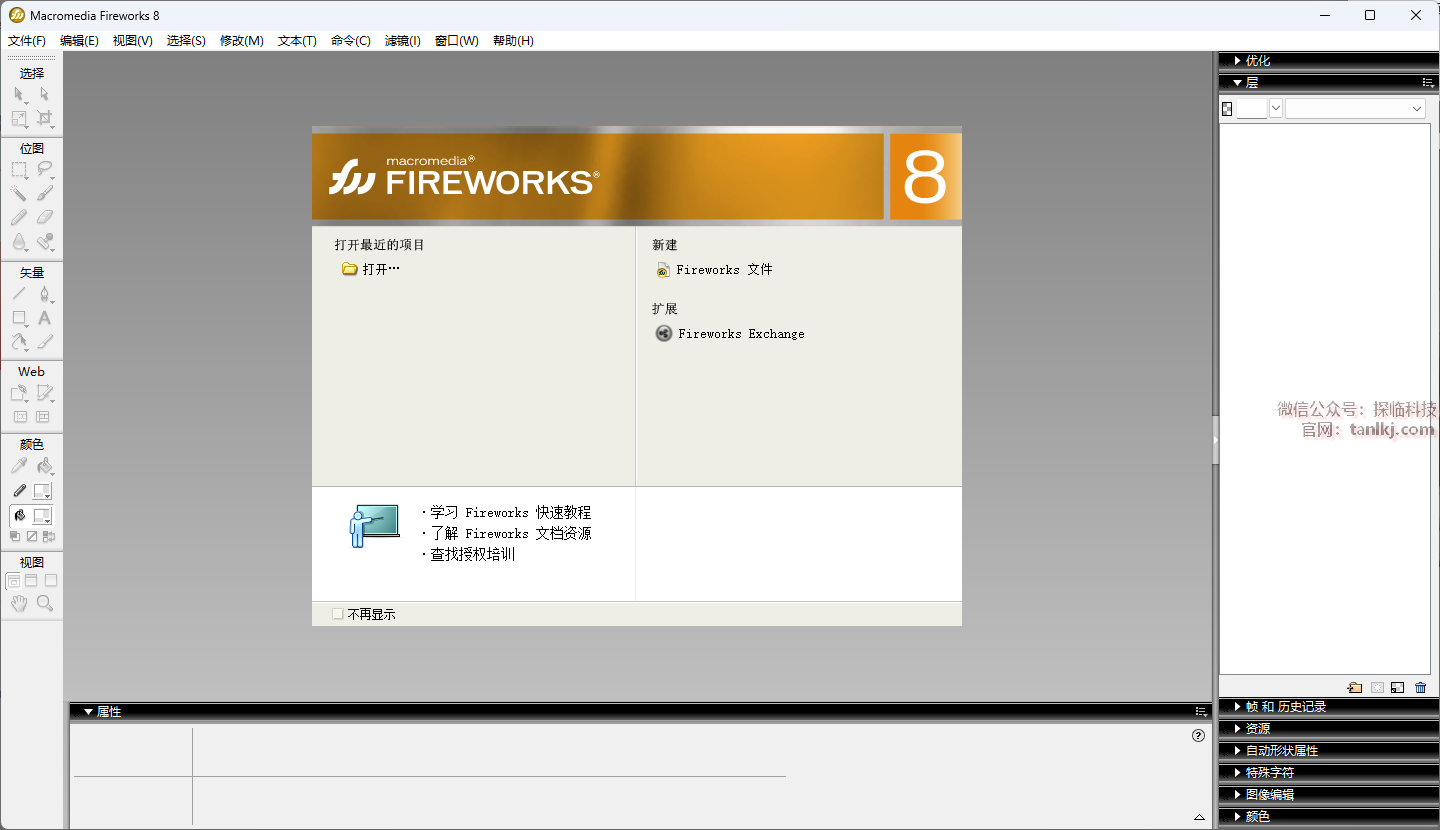Screen dimensions: 1440x830
Task: Click the New/Duplicate Layer folder icon
Action: pyautogui.click(x=1355, y=688)
